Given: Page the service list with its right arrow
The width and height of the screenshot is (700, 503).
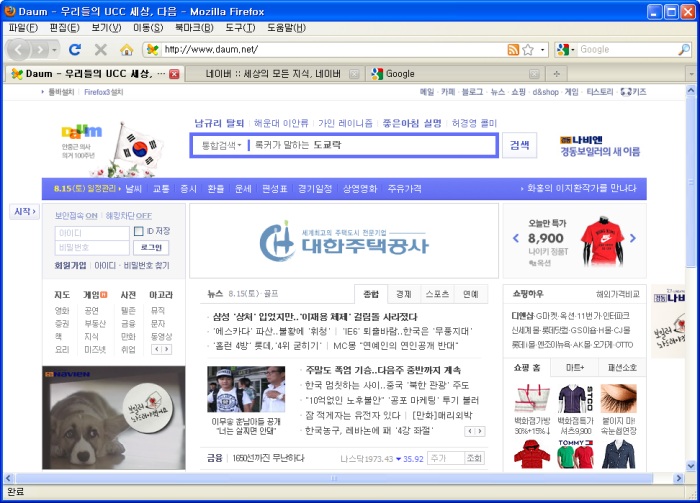Looking at the screenshot, I should pos(167,349).
